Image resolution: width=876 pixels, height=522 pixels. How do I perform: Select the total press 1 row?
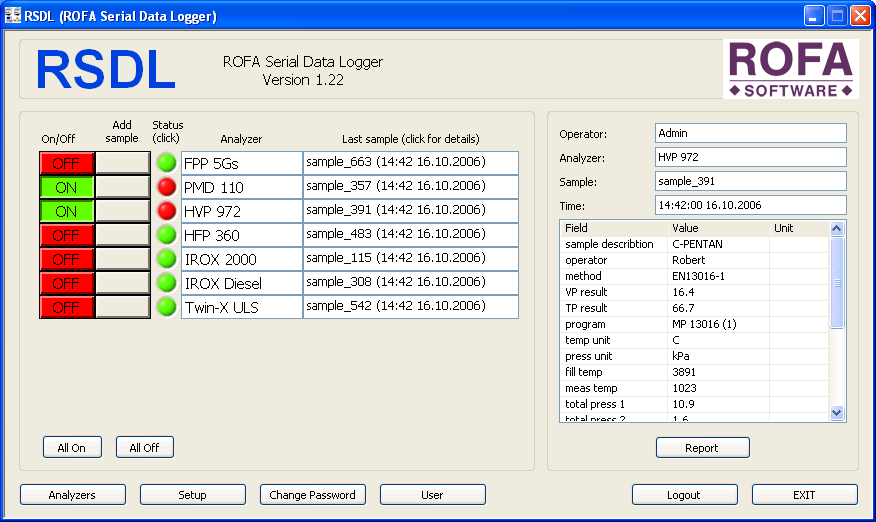pyautogui.click(x=694, y=404)
